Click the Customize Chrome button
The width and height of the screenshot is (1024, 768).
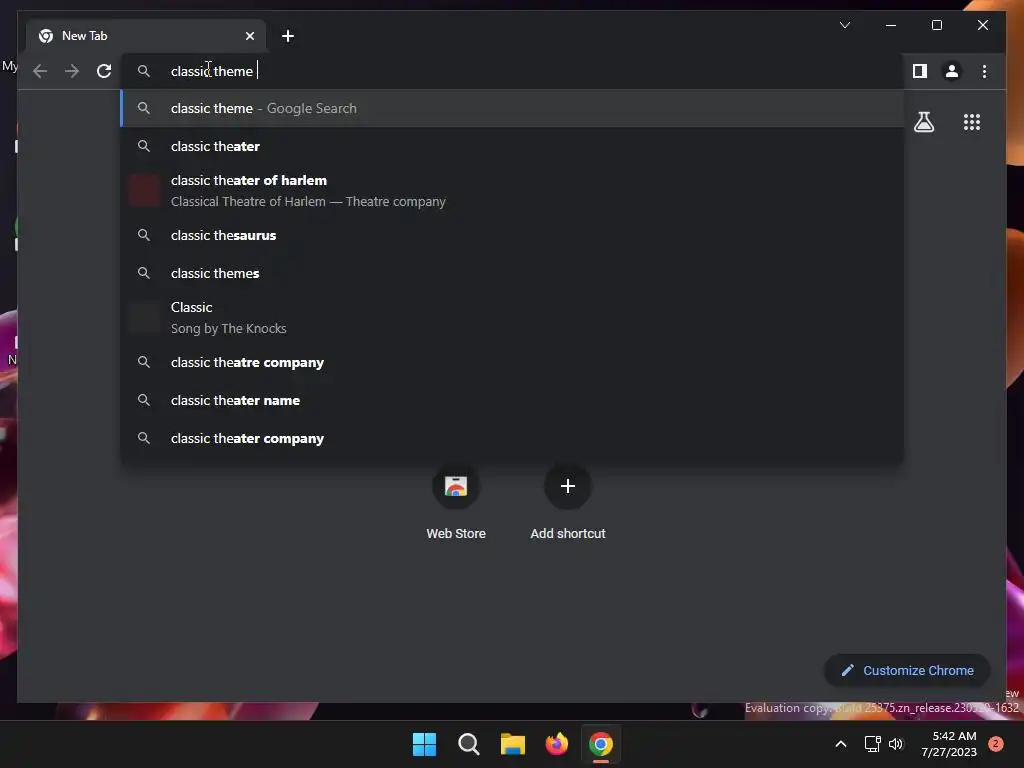click(x=907, y=671)
